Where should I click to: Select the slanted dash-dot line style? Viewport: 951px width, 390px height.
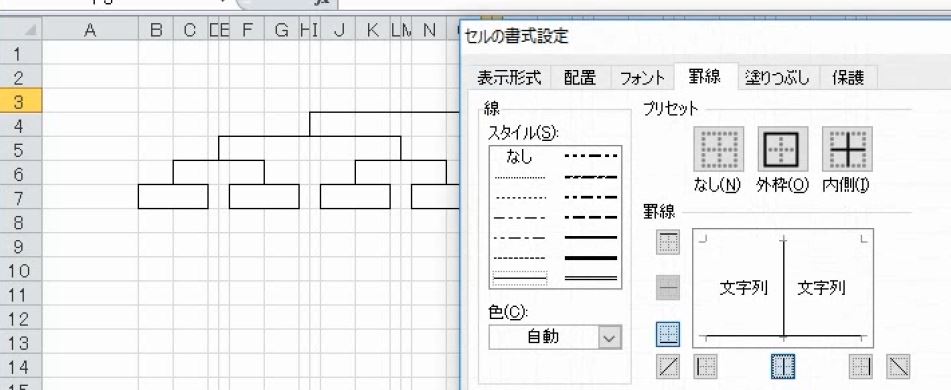coord(590,177)
